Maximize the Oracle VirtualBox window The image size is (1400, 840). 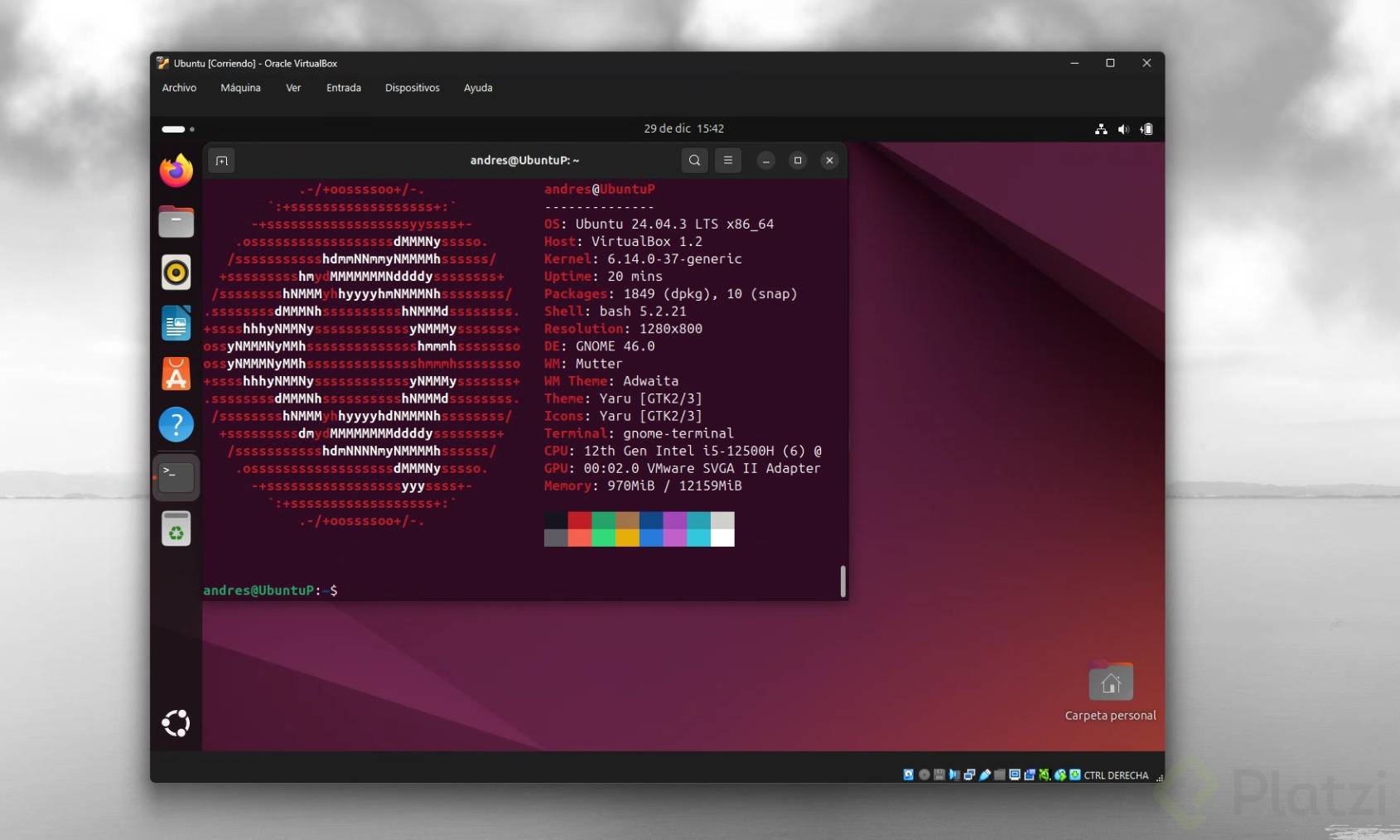click(x=1110, y=63)
